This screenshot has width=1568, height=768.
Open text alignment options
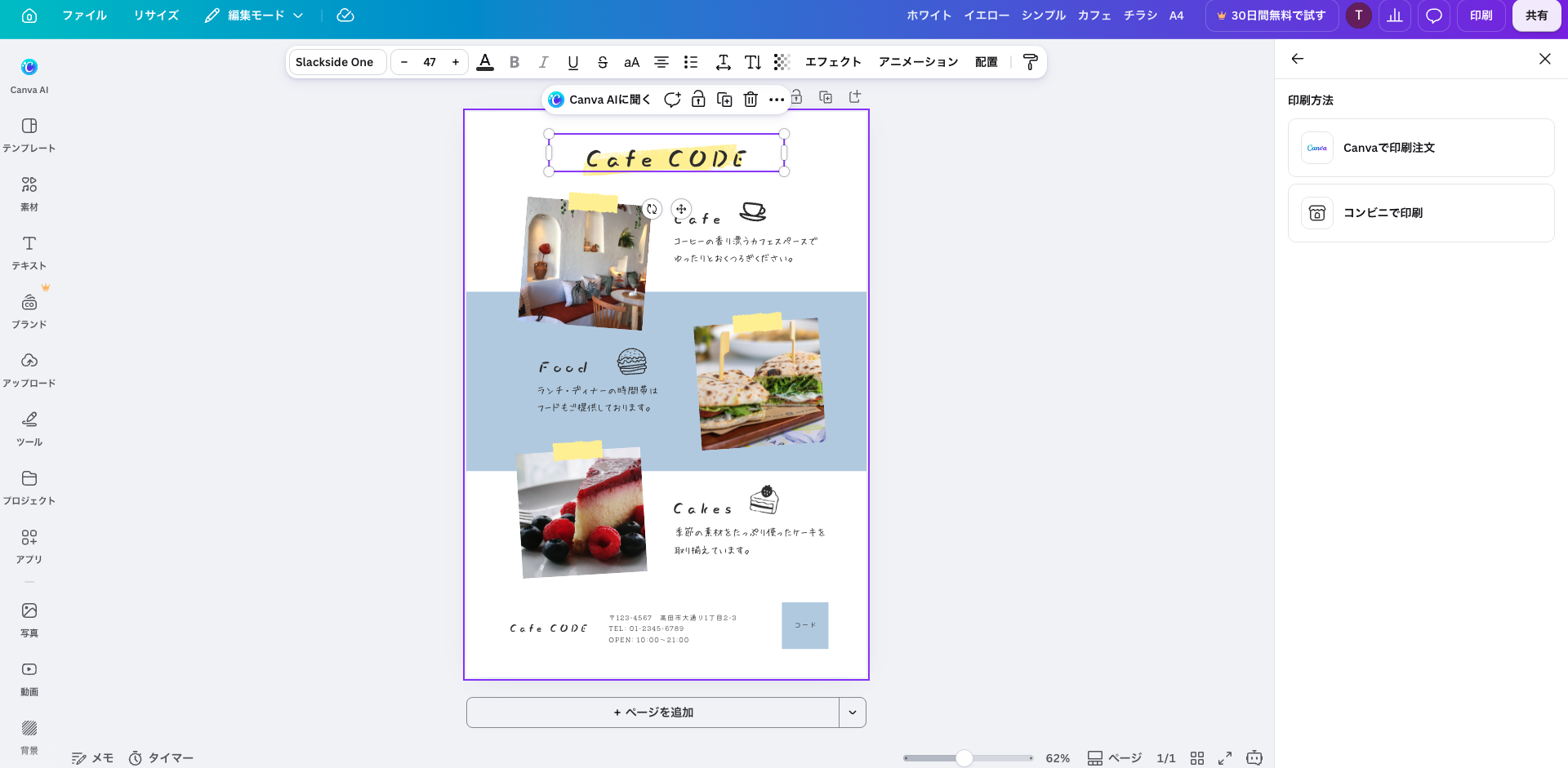pyautogui.click(x=661, y=62)
